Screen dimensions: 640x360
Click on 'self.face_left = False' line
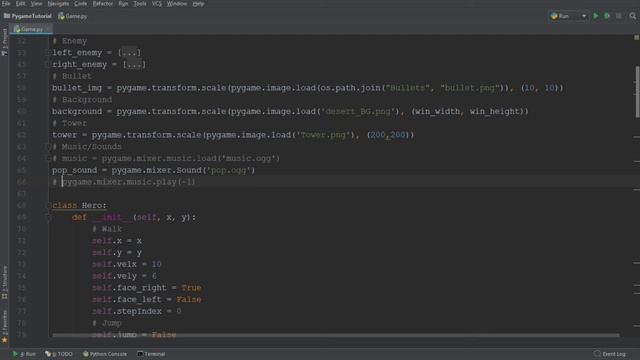(x=147, y=300)
